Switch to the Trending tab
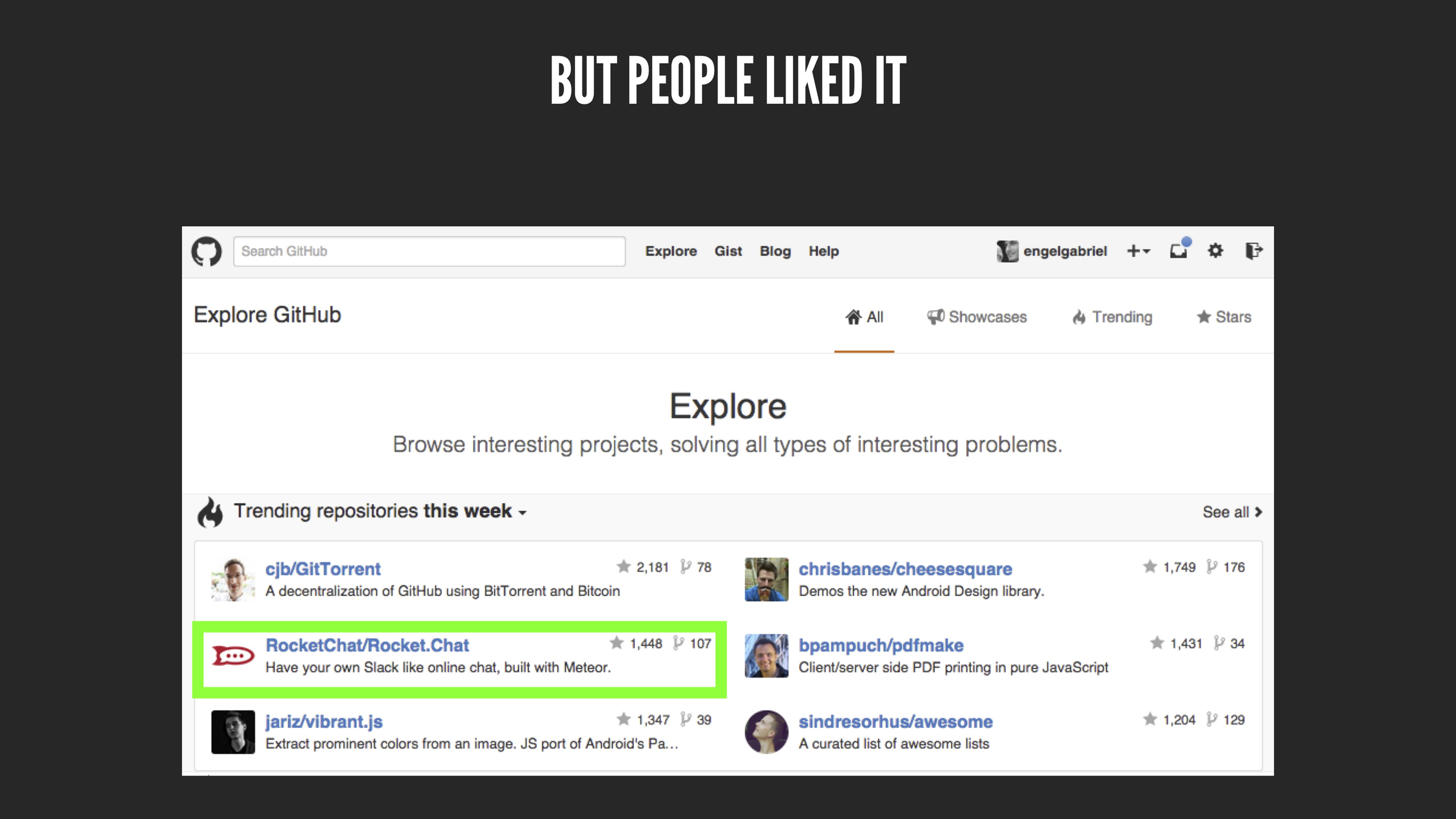This screenshot has height=819, width=1456. [1112, 317]
